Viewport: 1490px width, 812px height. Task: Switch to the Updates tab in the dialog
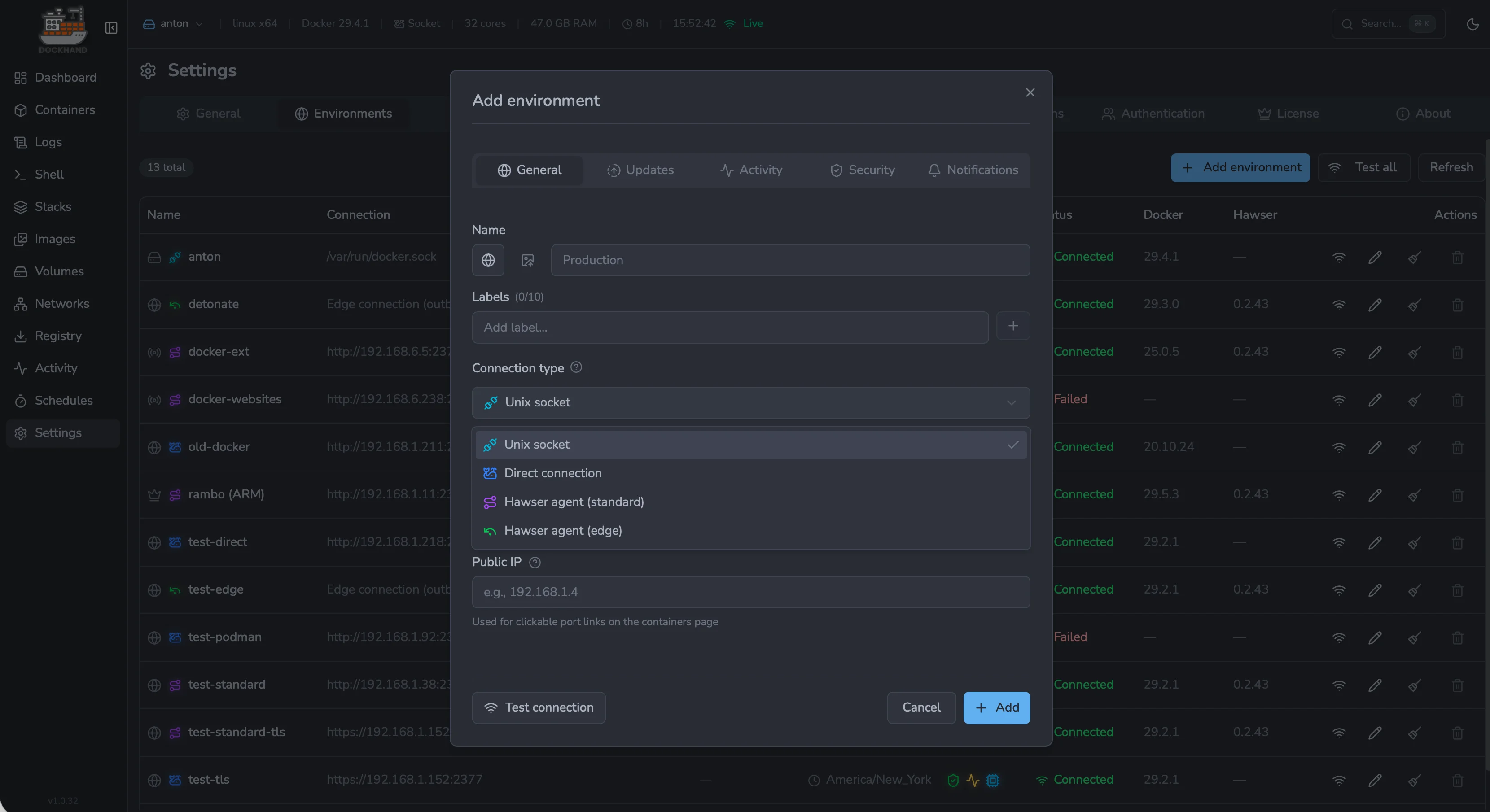click(640, 170)
